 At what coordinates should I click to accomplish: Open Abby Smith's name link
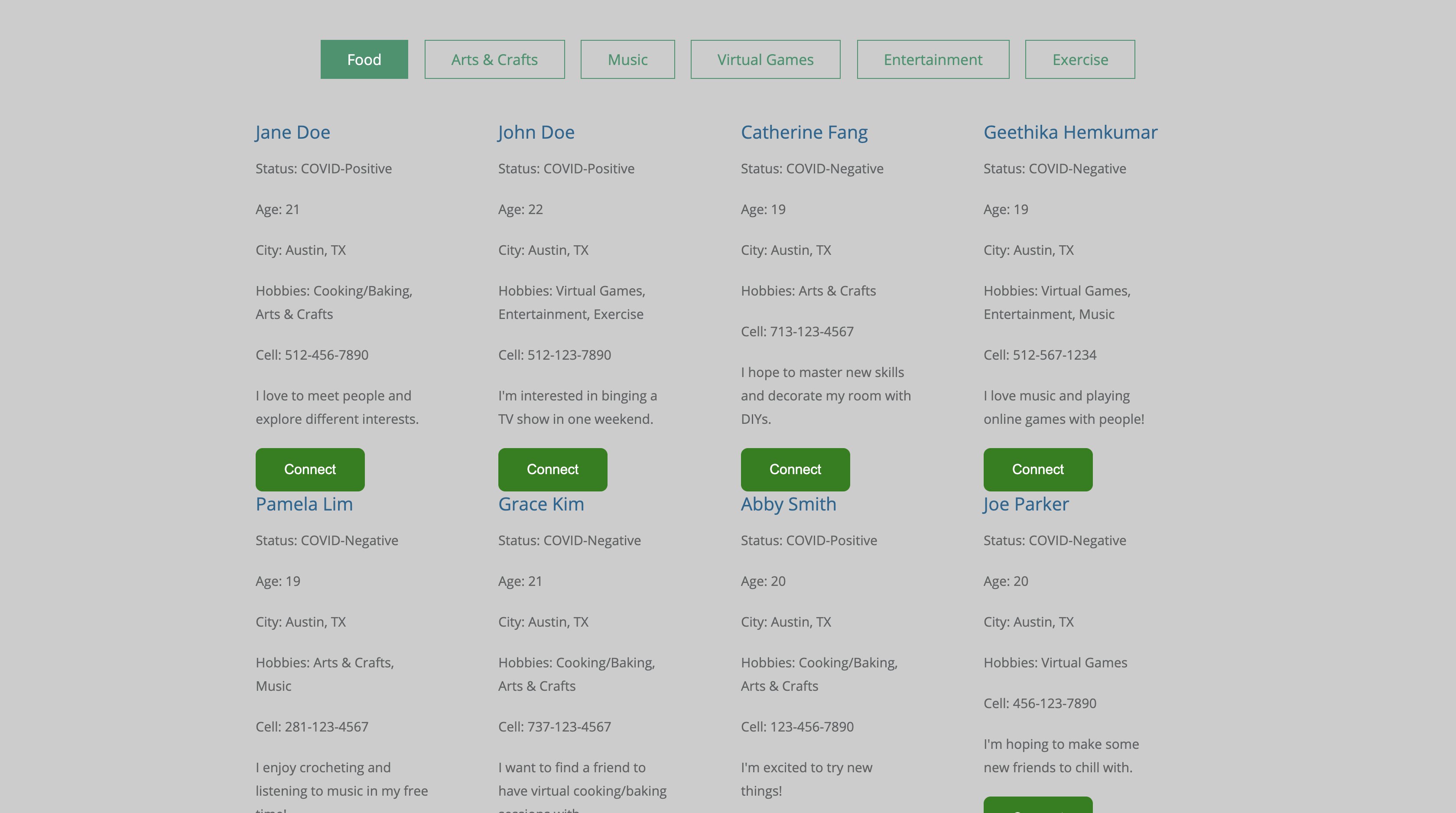click(788, 504)
